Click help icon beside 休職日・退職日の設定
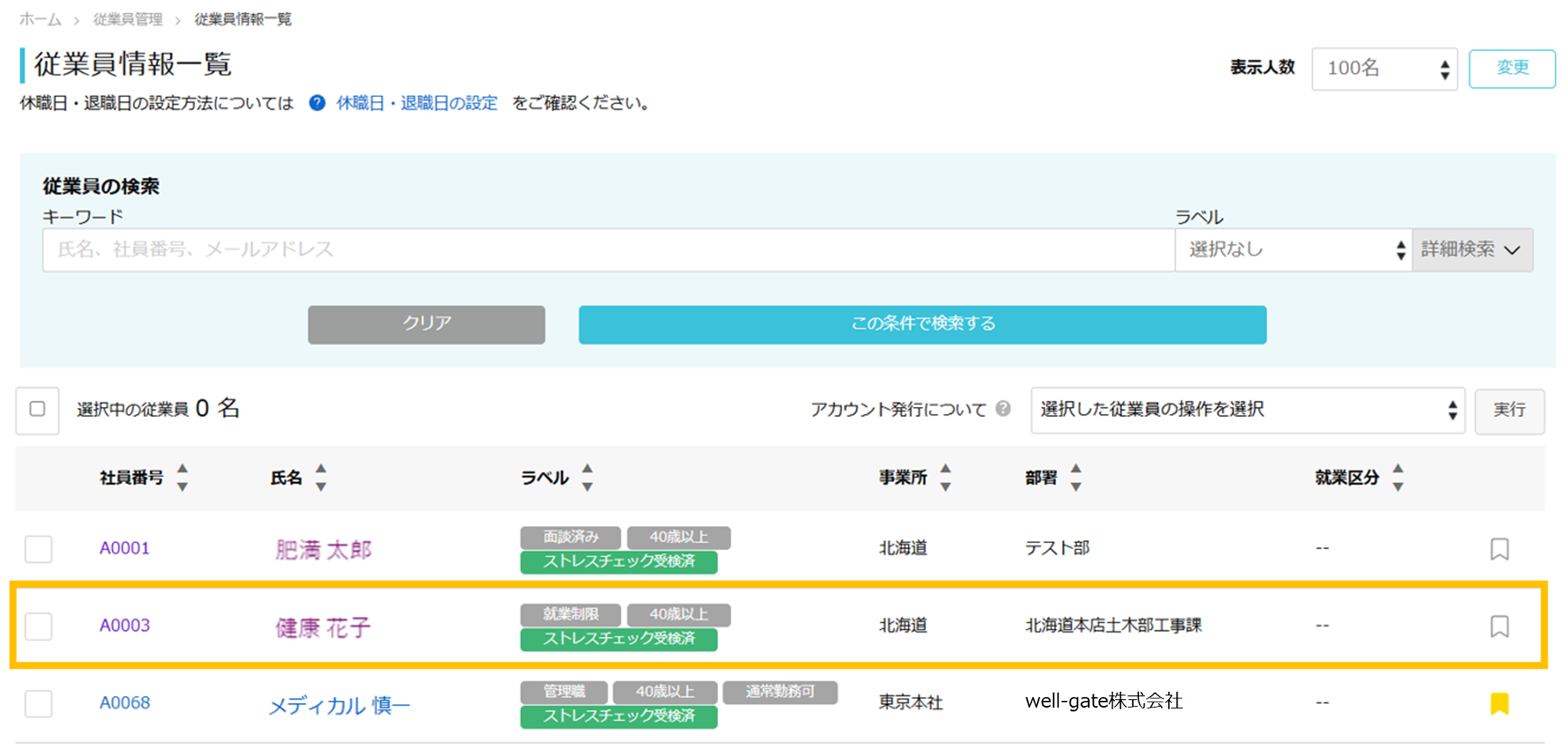Image resolution: width=1568 pixels, height=747 pixels. click(317, 103)
